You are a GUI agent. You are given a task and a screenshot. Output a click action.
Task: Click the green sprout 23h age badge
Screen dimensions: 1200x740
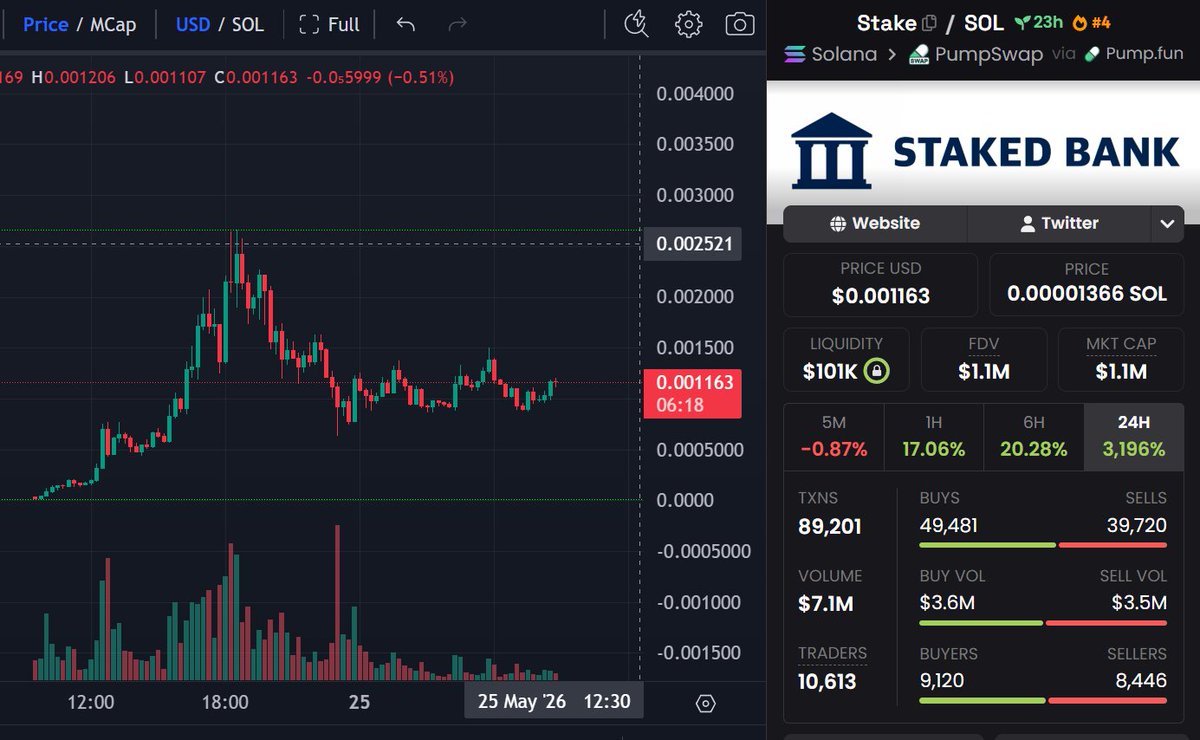tap(1038, 22)
